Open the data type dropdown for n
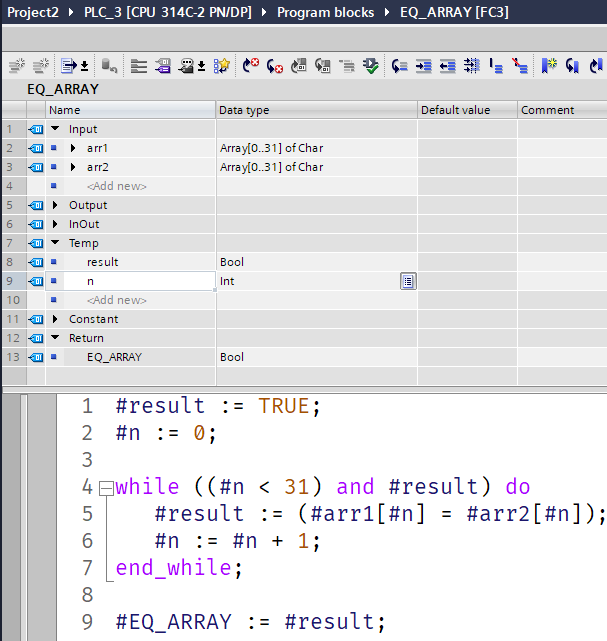 408,282
